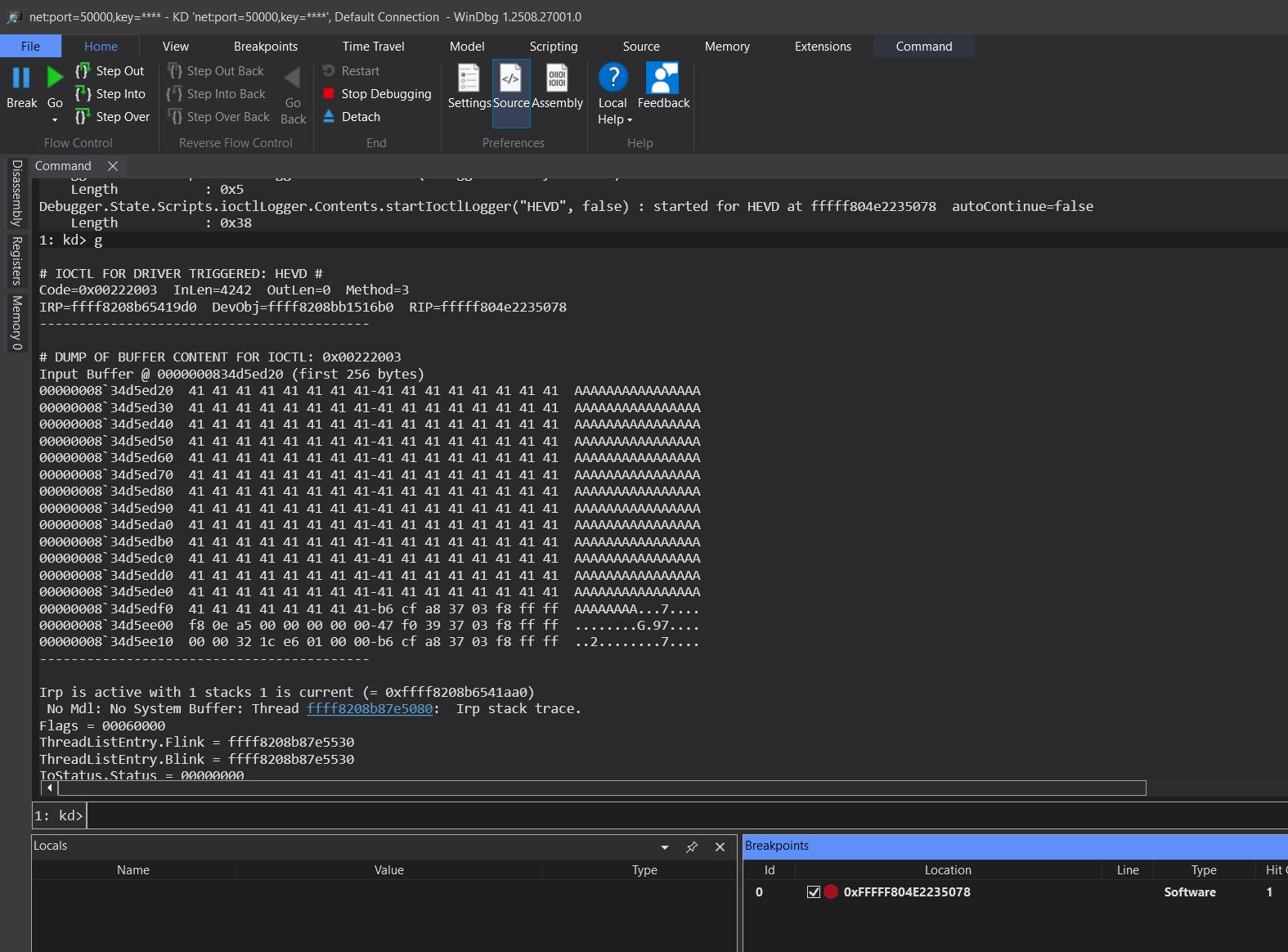
Task: Click the 'Code=0x00222003' output text
Action: tap(98, 290)
